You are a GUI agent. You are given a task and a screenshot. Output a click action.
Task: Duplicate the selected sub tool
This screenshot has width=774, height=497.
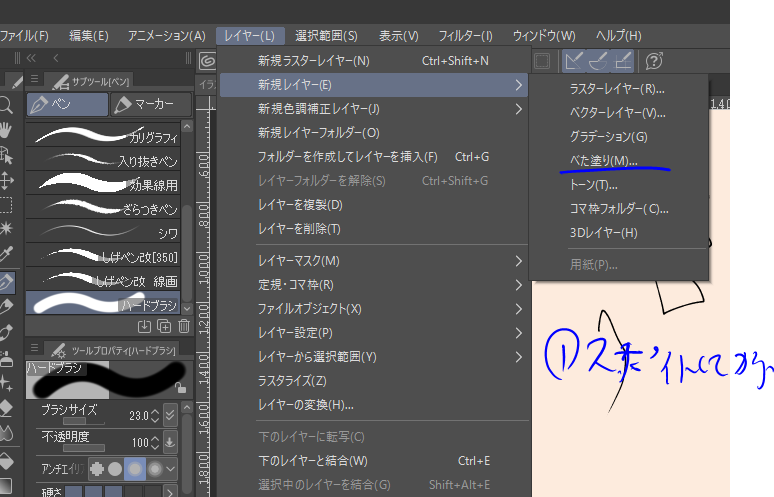click(164, 326)
